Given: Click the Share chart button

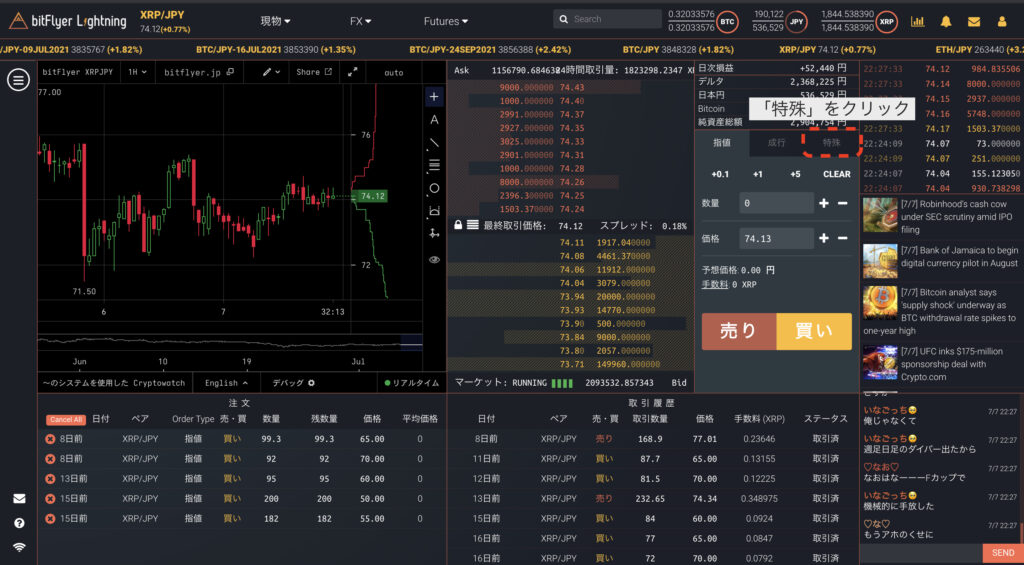Looking at the screenshot, I should 314,73.
